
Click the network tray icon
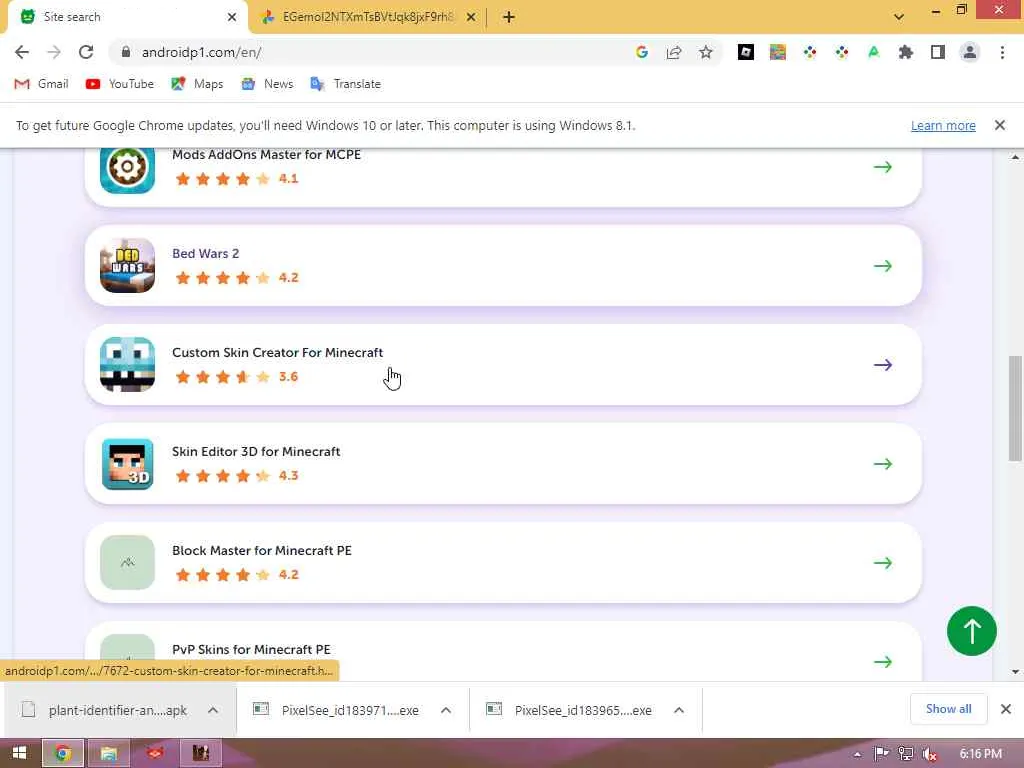(x=906, y=754)
